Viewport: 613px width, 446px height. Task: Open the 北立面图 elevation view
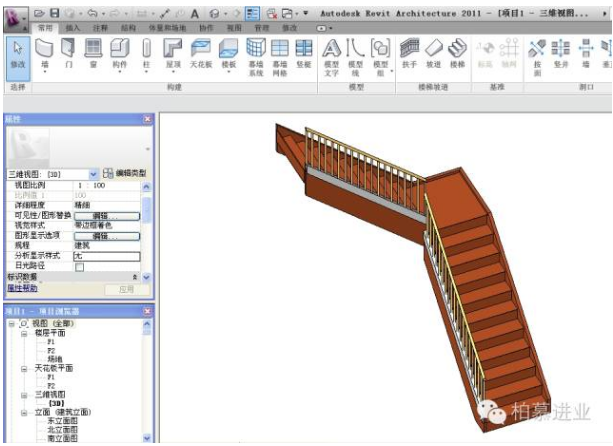coord(63,430)
